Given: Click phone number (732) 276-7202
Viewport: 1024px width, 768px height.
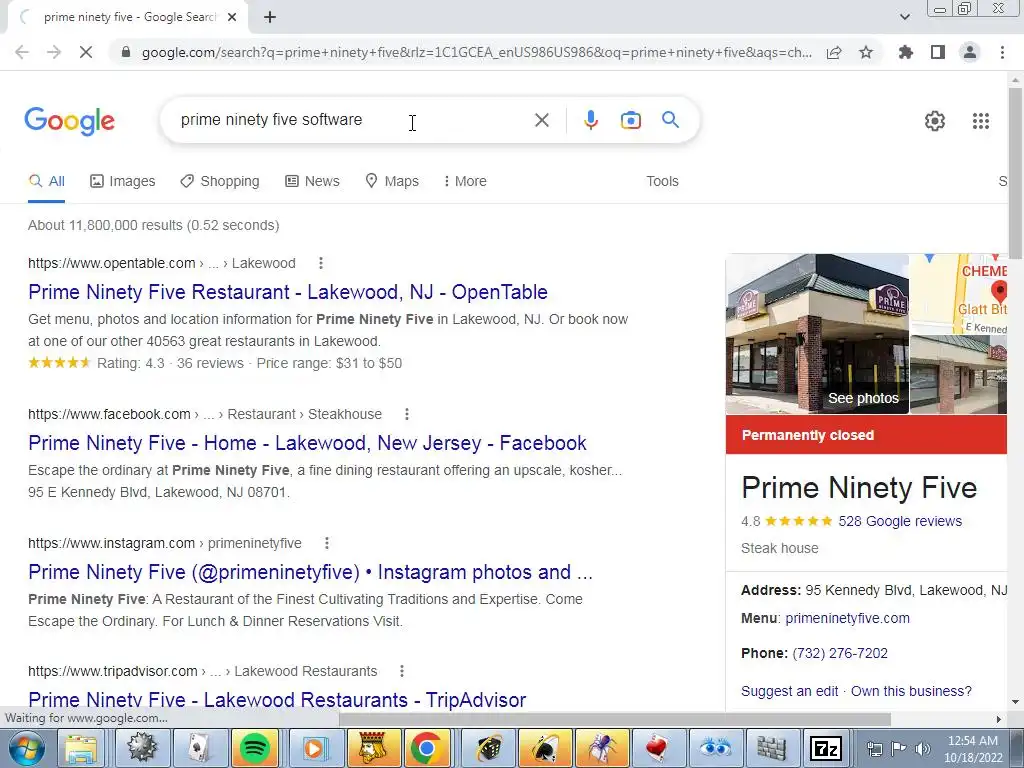Looking at the screenshot, I should (x=840, y=653).
